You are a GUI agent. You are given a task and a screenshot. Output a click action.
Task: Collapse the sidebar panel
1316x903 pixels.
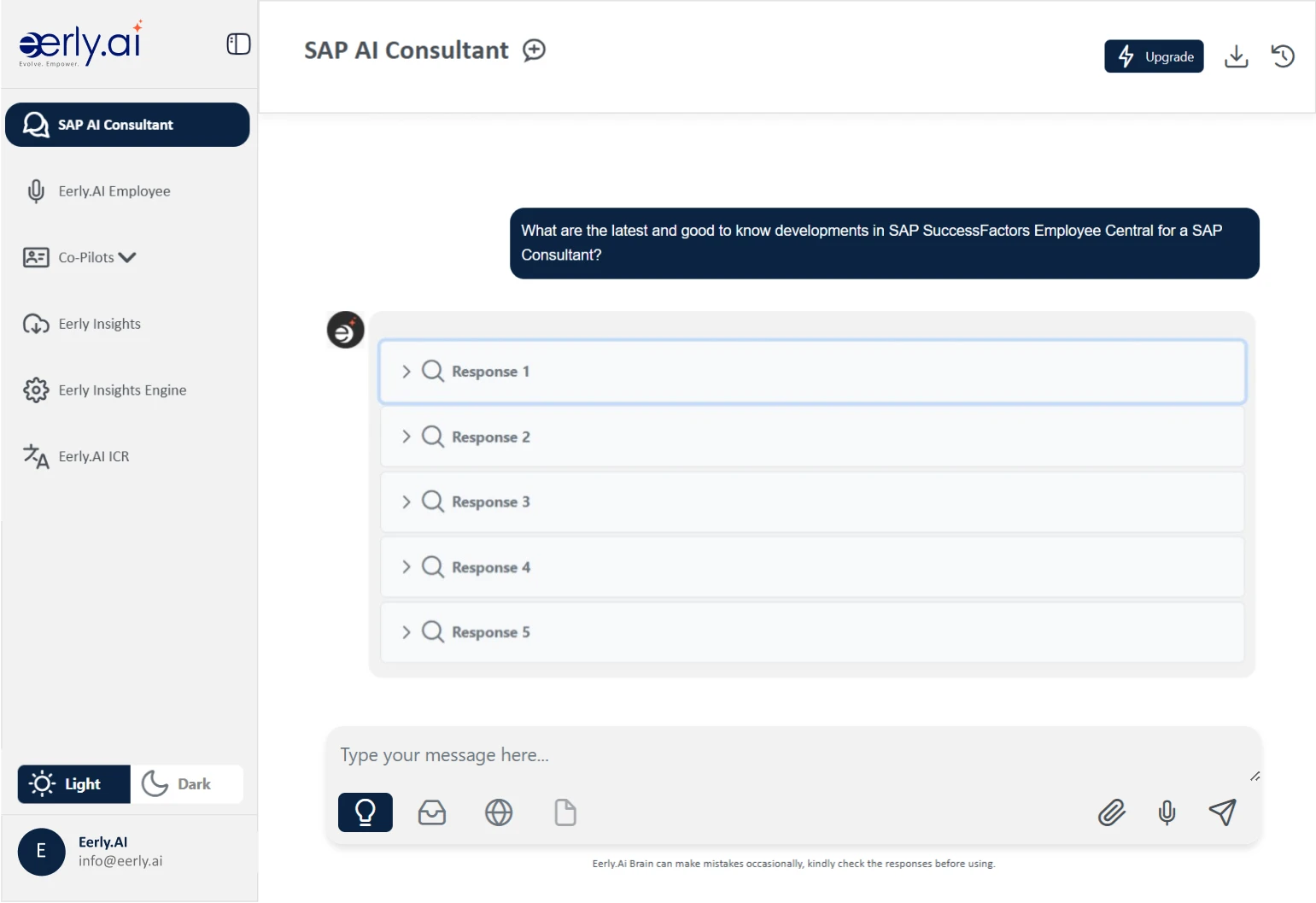tap(237, 44)
